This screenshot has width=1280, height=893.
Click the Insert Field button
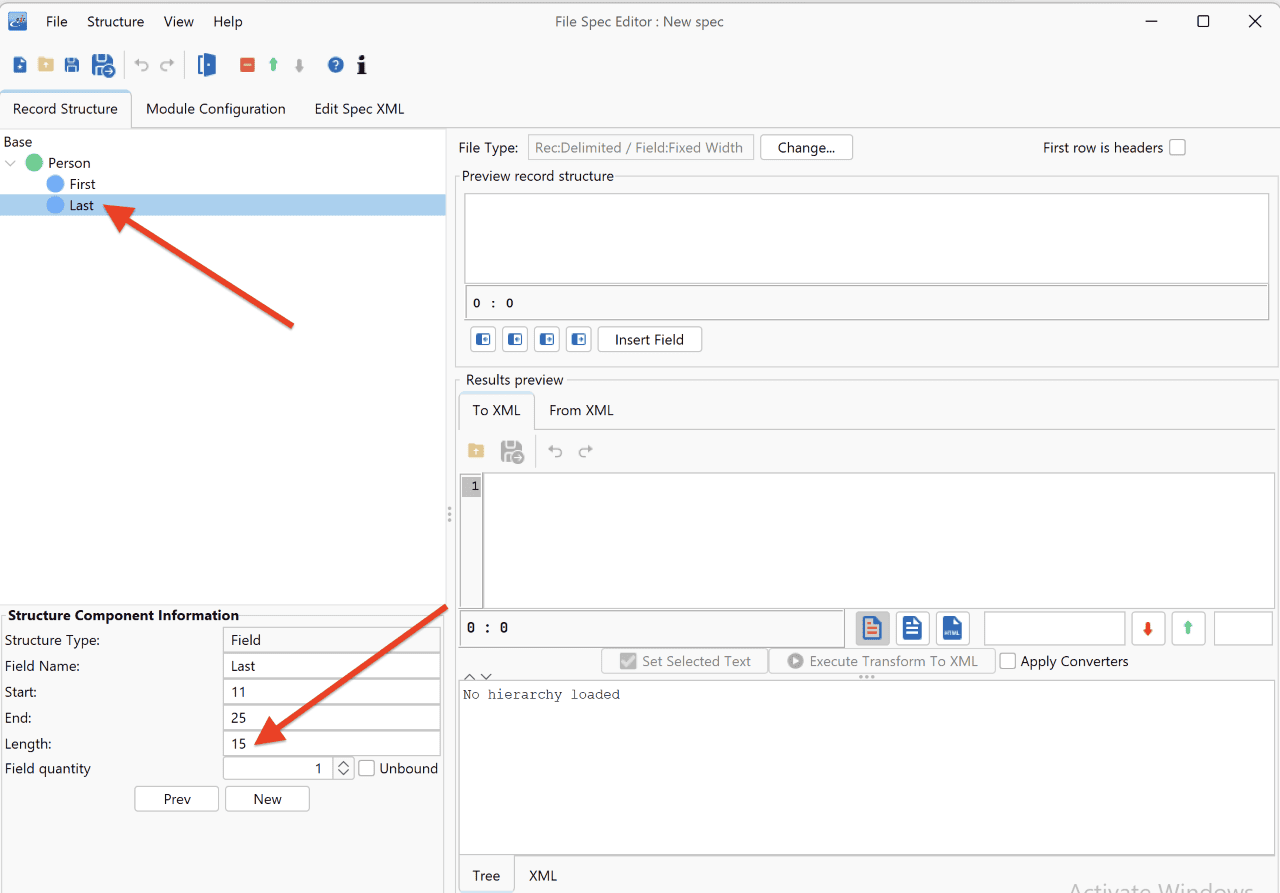point(649,340)
